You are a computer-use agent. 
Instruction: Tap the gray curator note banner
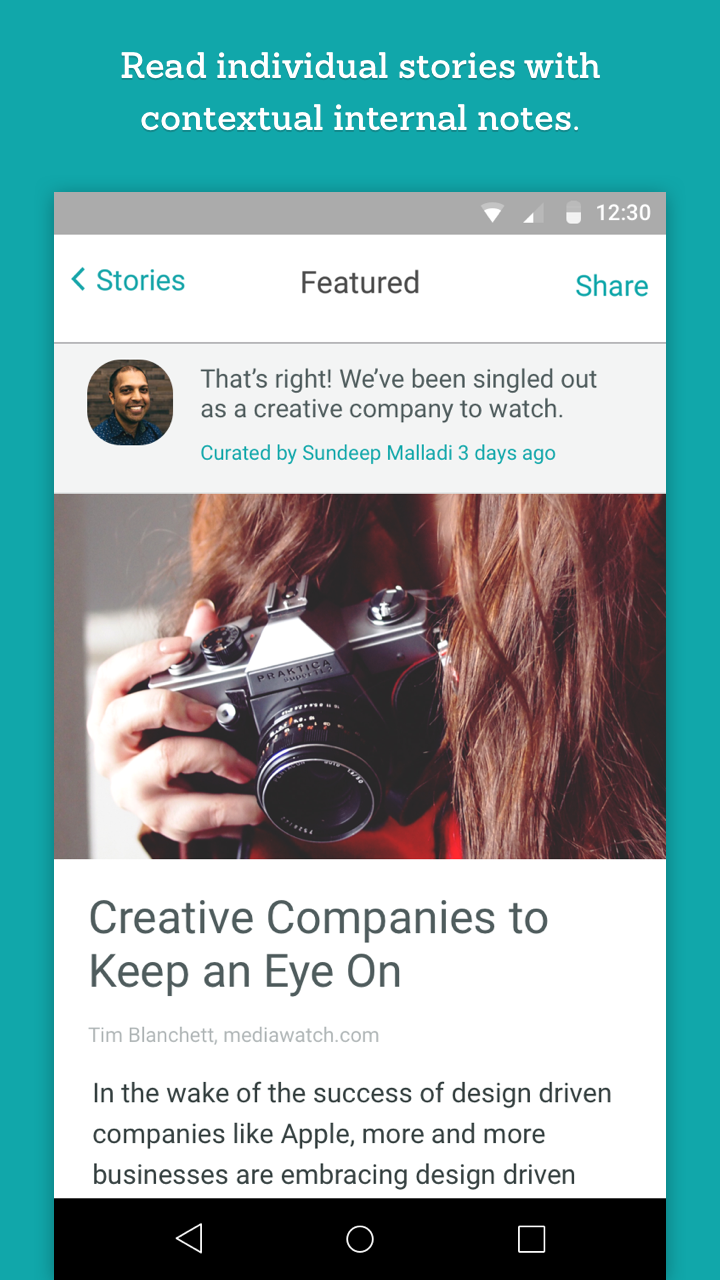click(360, 418)
